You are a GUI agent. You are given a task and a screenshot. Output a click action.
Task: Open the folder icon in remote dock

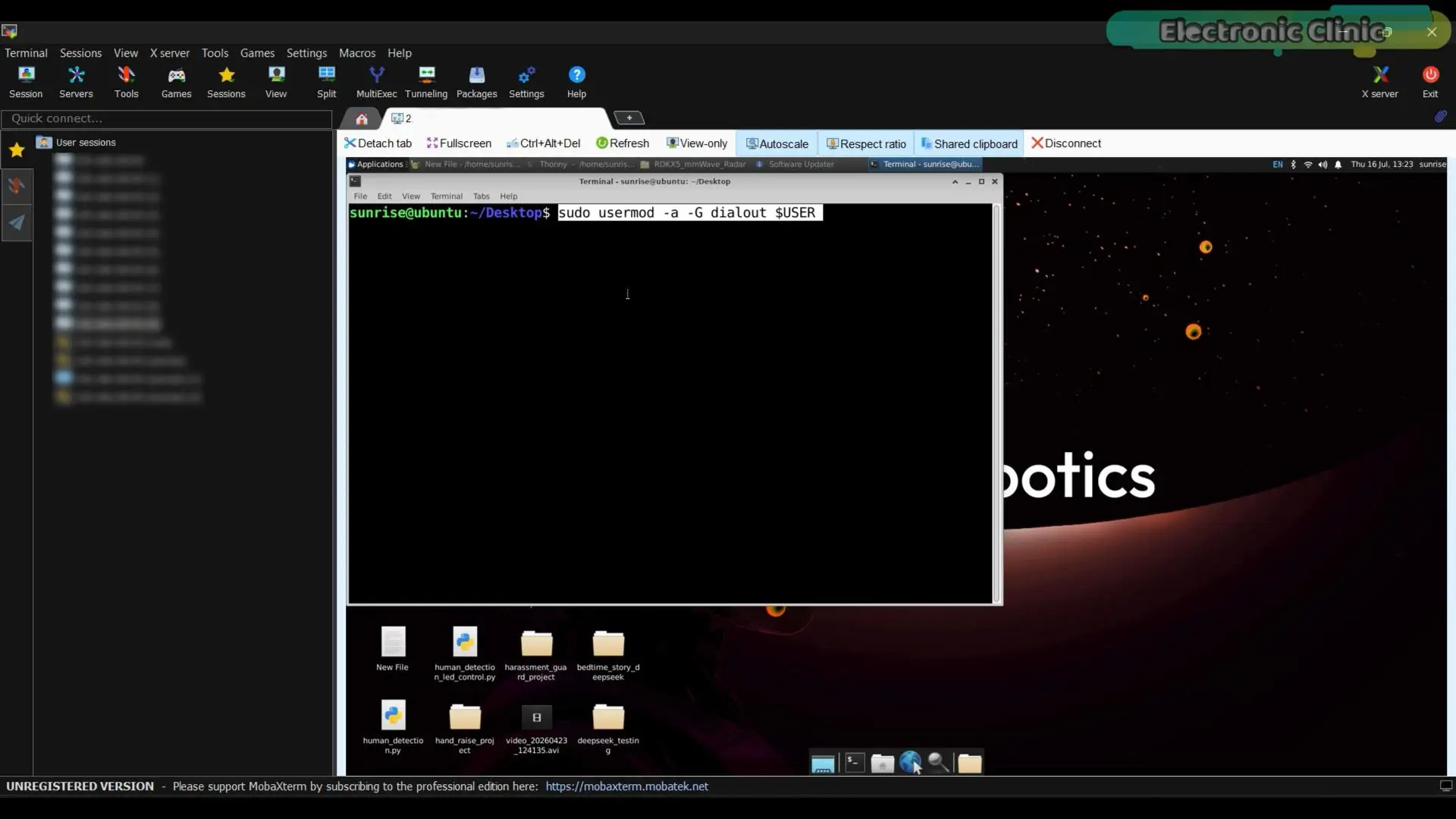pyautogui.click(x=969, y=763)
